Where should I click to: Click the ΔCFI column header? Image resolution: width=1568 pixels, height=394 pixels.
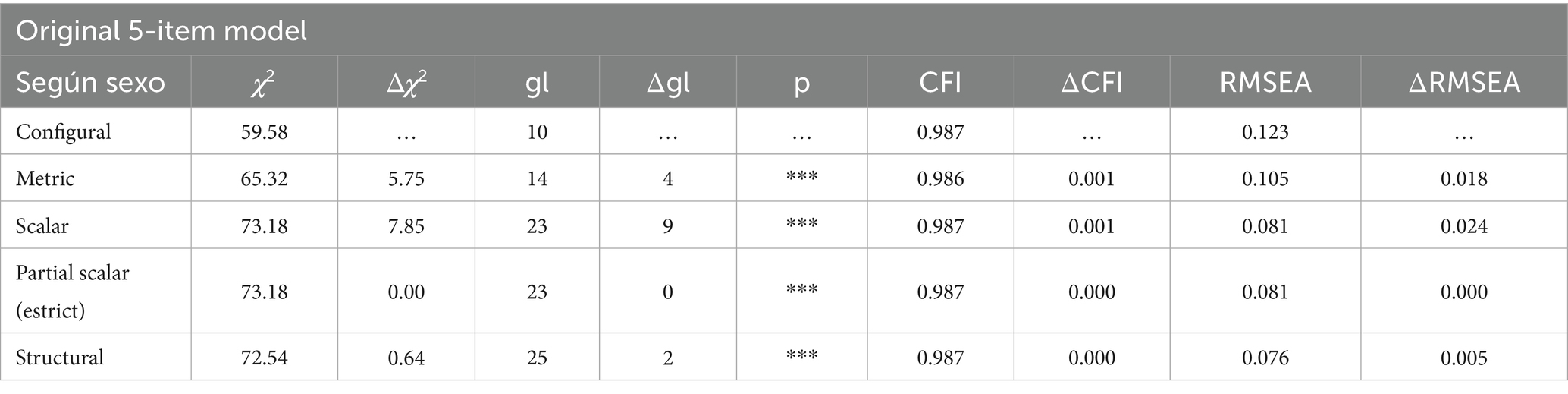point(1091,82)
